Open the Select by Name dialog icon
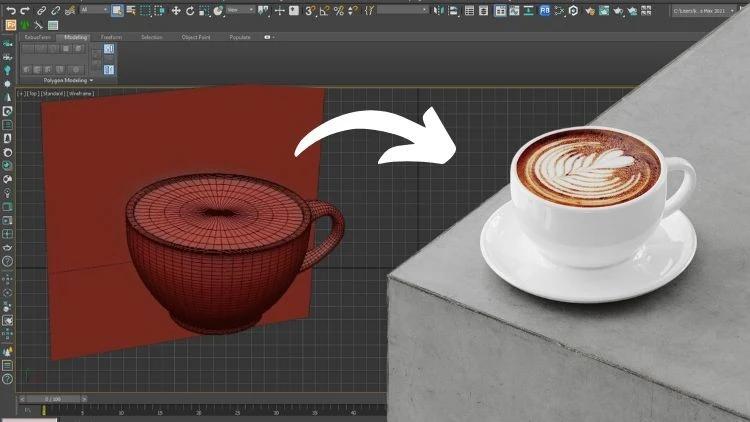 (131, 10)
